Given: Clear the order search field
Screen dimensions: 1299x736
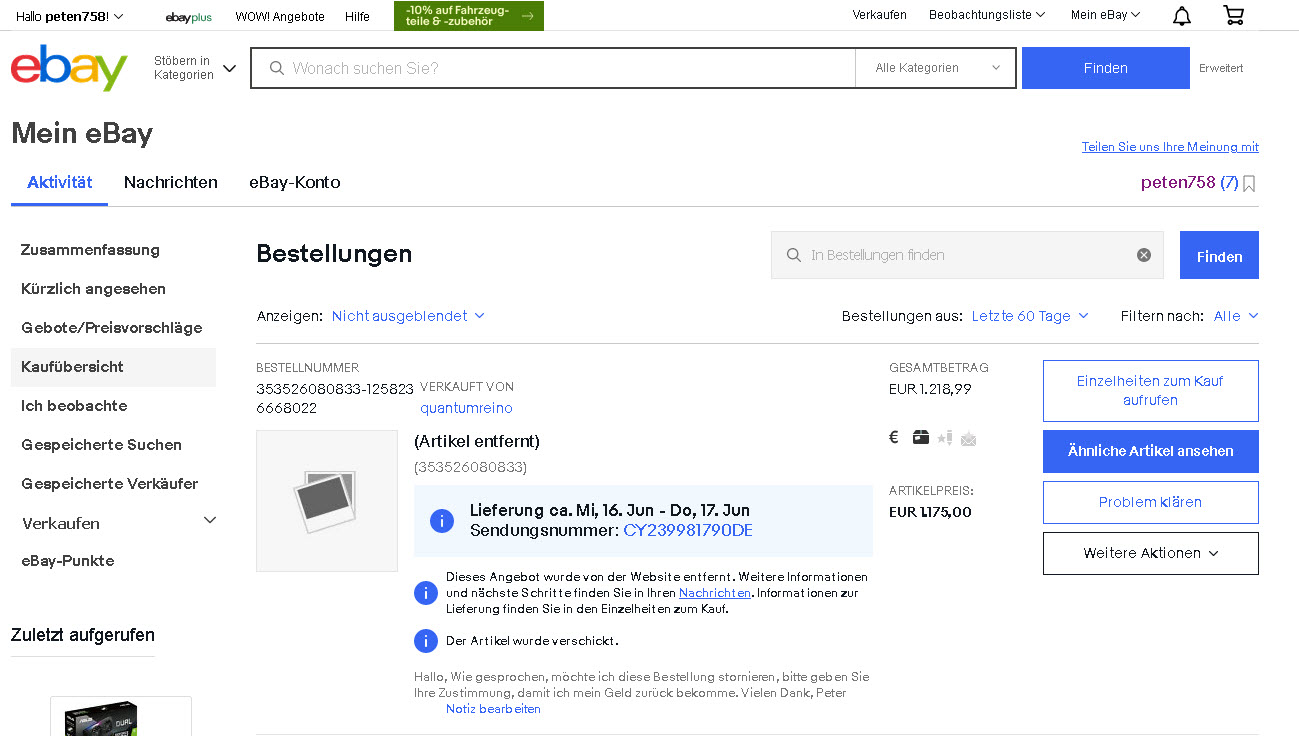Looking at the screenshot, I should click(x=1143, y=255).
